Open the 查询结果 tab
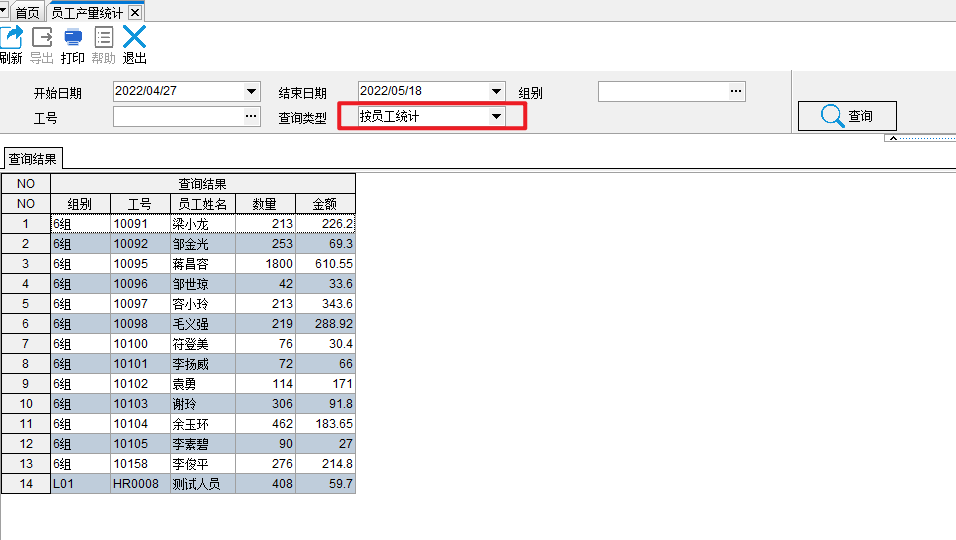The width and height of the screenshot is (956, 540). [x=32, y=159]
